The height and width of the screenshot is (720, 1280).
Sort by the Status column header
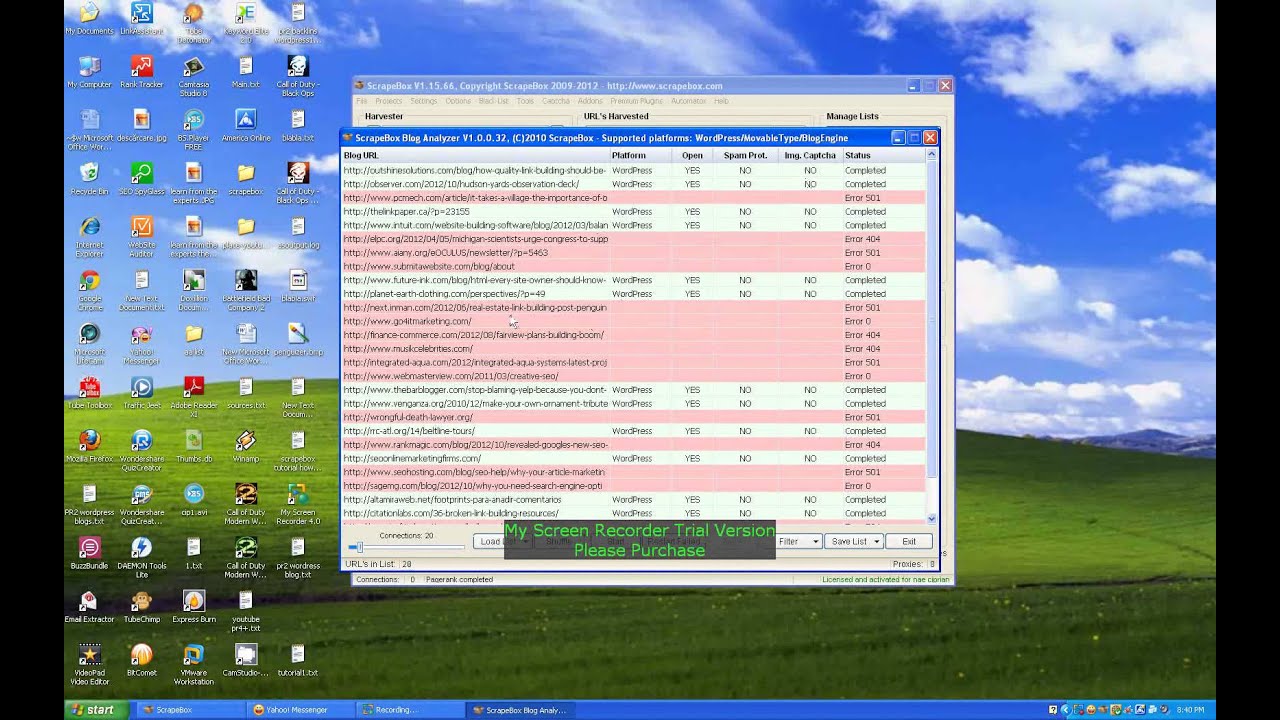pyautogui.click(x=884, y=155)
